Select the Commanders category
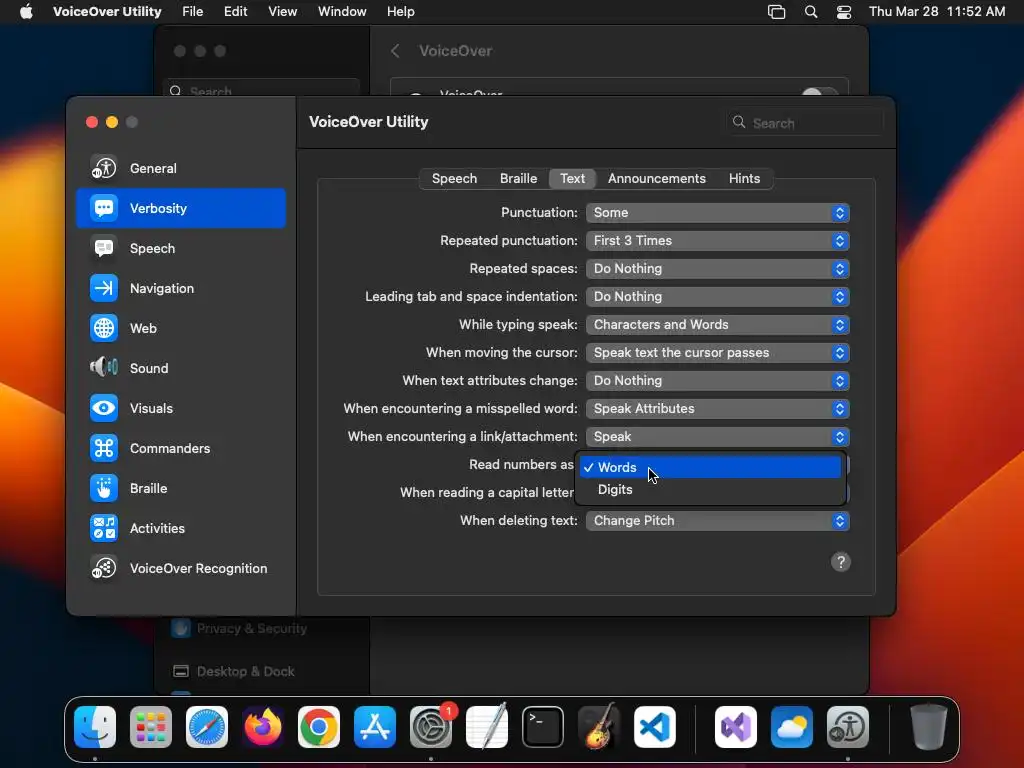The height and width of the screenshot is (768, 1024). pos(181,448)
